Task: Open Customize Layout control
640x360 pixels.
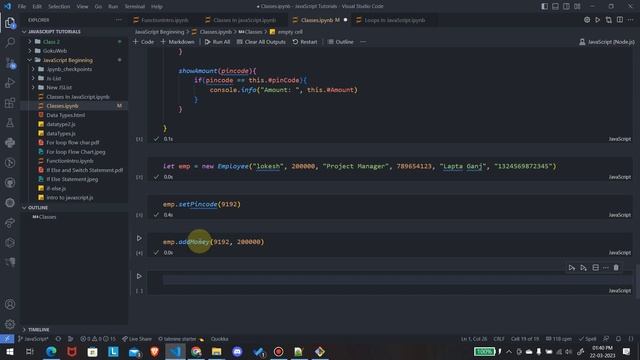Action: pos(577,6)
